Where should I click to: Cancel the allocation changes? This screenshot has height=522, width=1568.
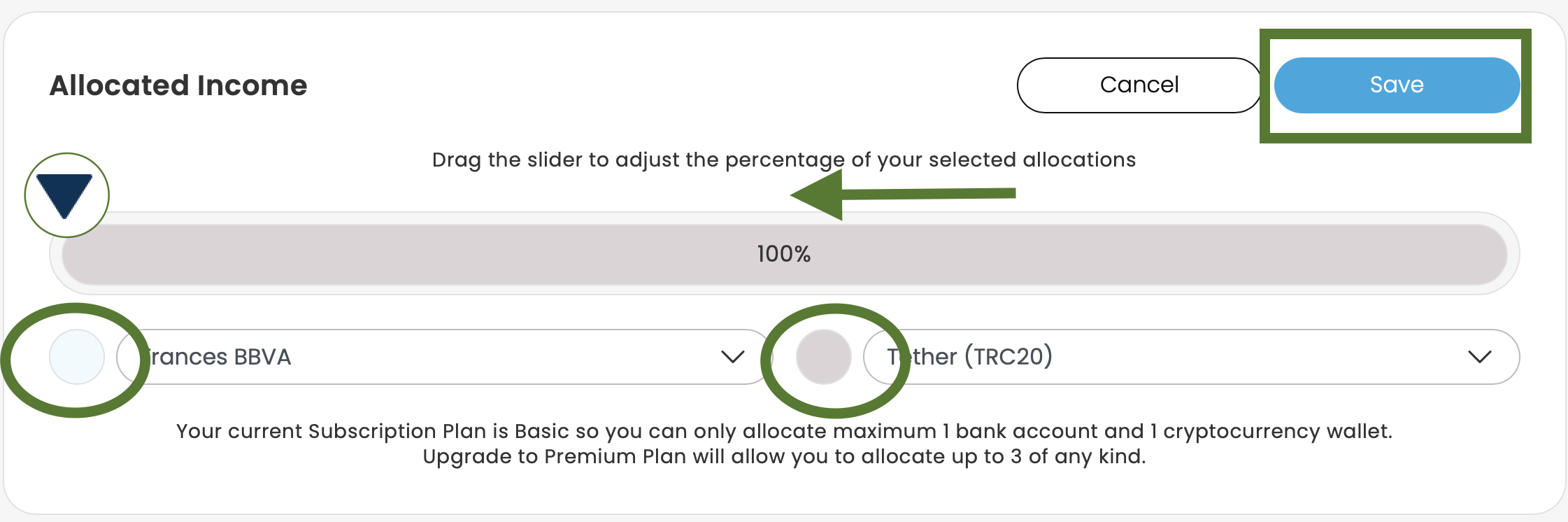[1139, 85]
